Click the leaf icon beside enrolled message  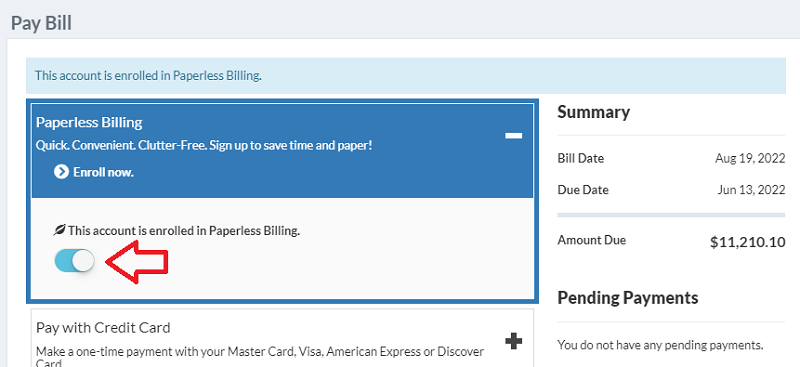60,230
